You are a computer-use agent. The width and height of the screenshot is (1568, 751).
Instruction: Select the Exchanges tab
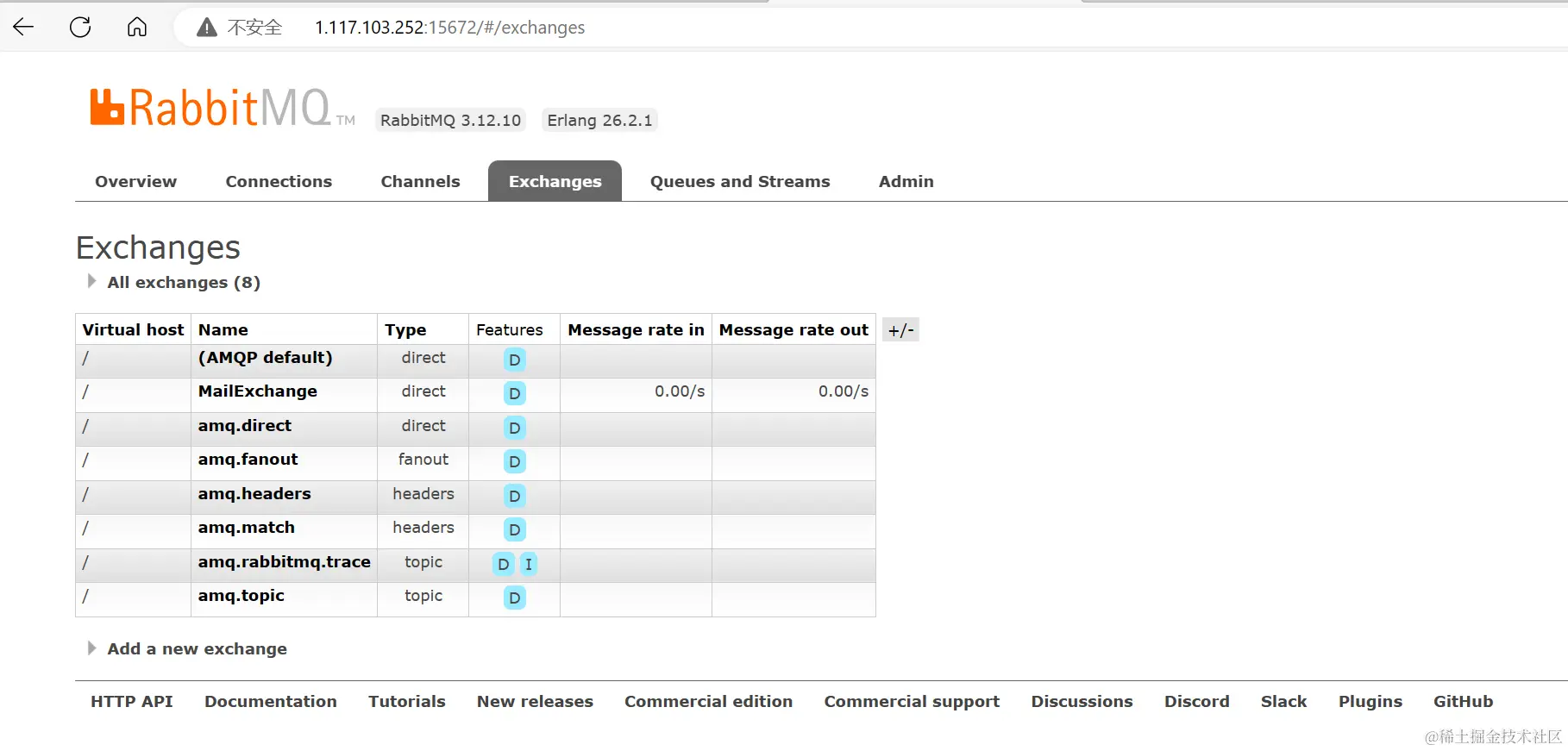[555, 181]
